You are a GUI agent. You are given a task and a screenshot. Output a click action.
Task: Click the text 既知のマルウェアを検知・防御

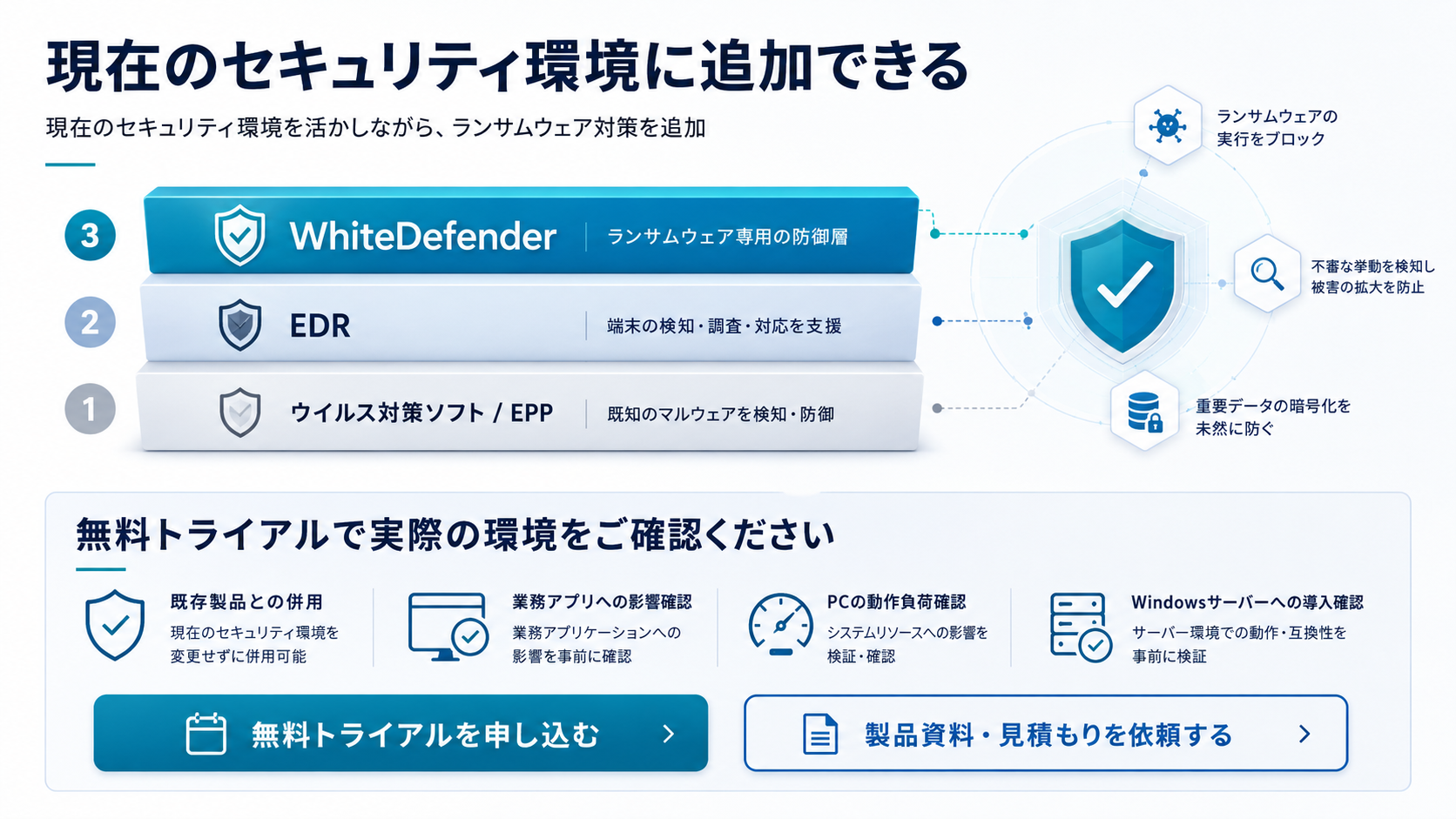pos(720,414)
